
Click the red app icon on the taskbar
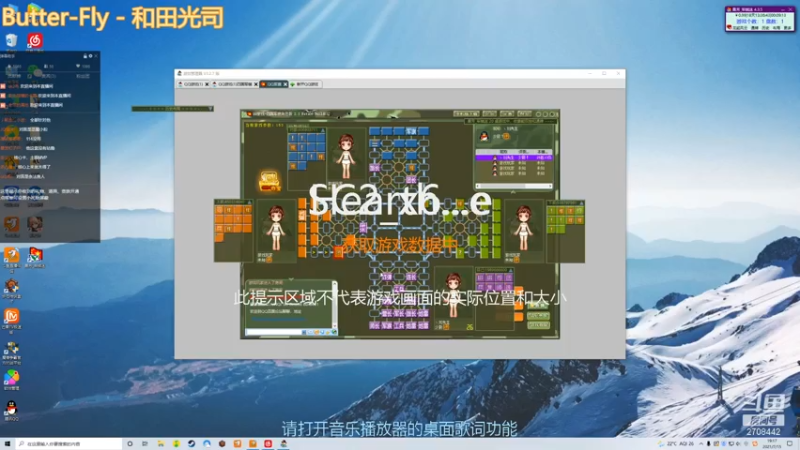coord(268,444)
